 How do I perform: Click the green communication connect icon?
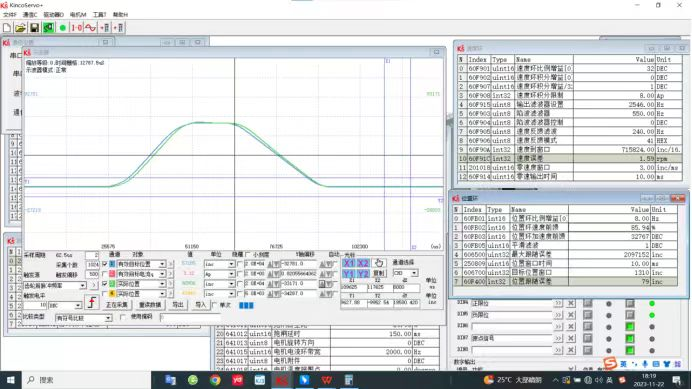point(48,28)
